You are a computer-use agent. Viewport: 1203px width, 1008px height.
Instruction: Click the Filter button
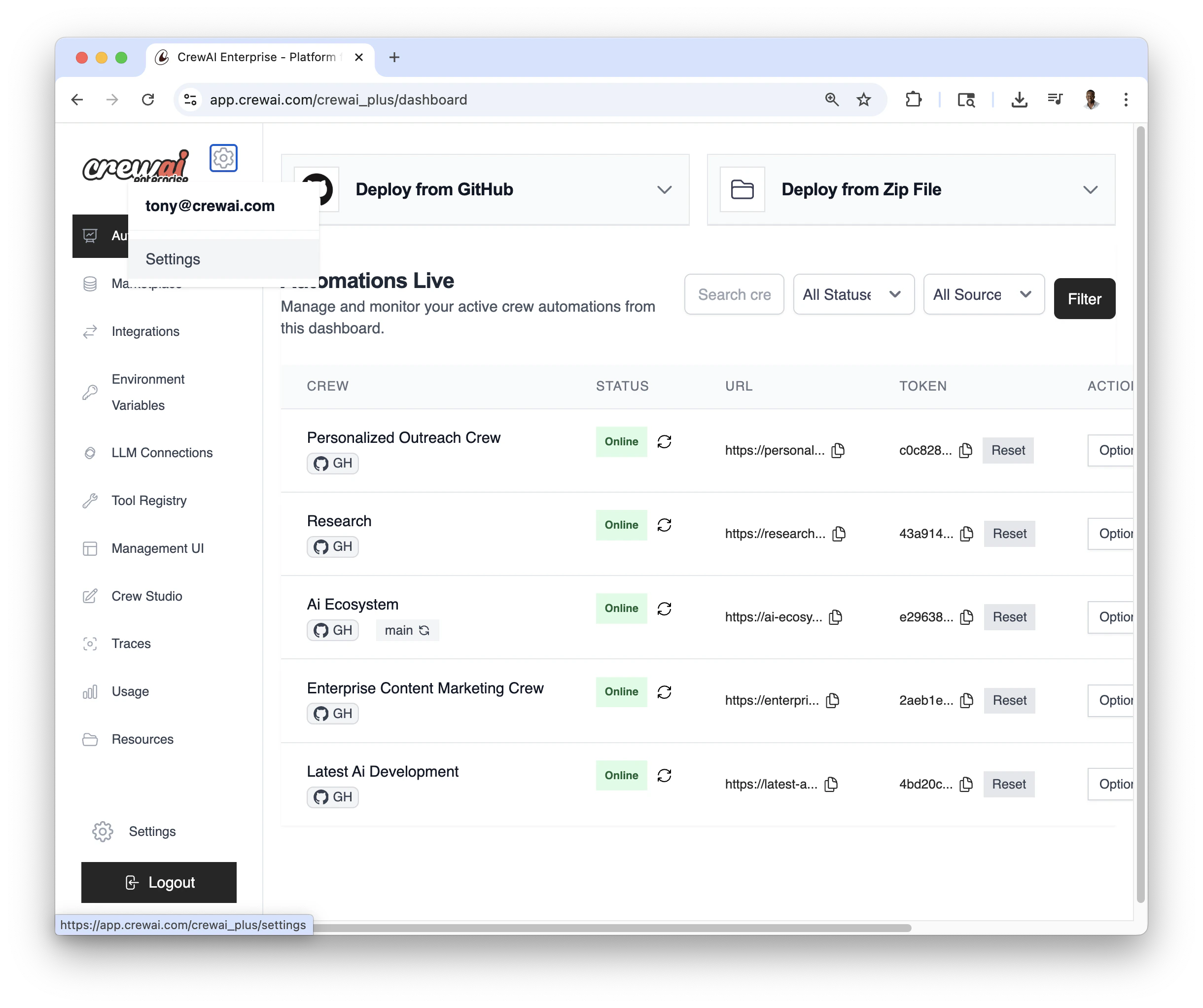[1084, 298]
